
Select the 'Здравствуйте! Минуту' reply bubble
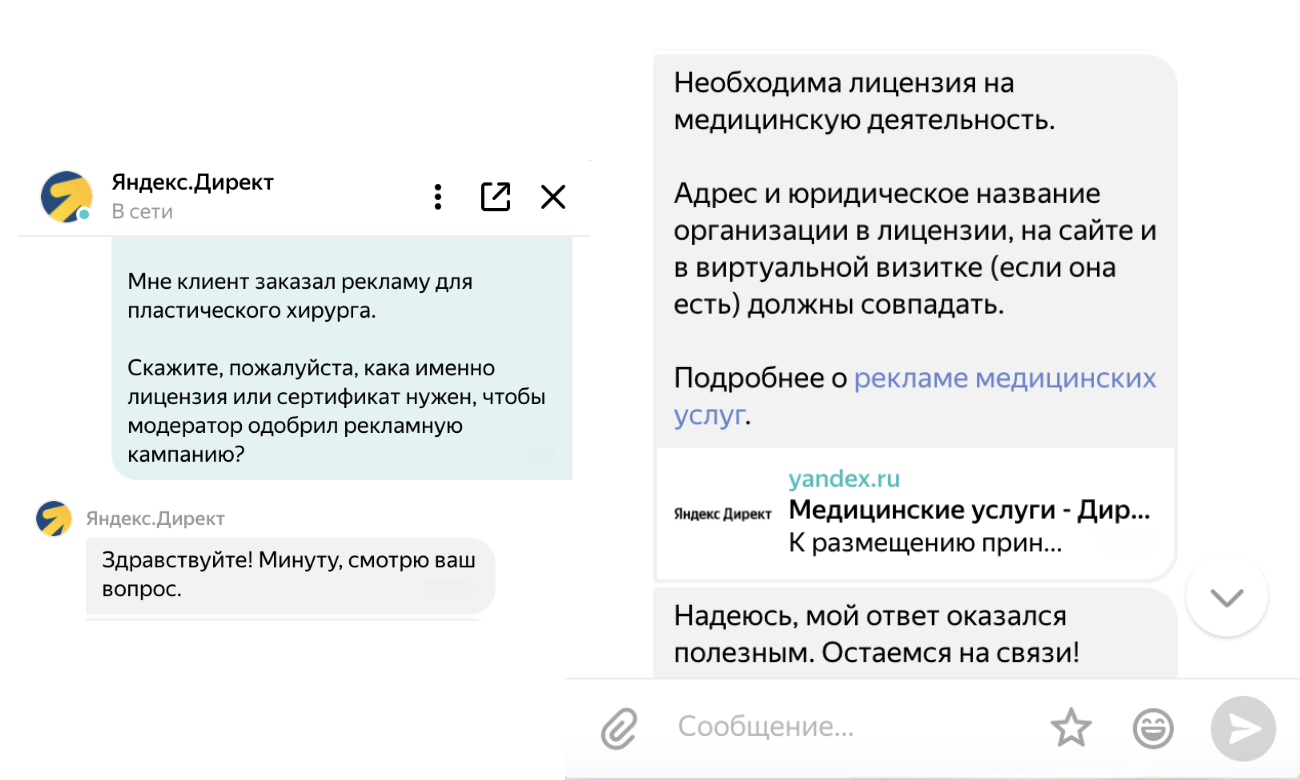pos(290,575)
